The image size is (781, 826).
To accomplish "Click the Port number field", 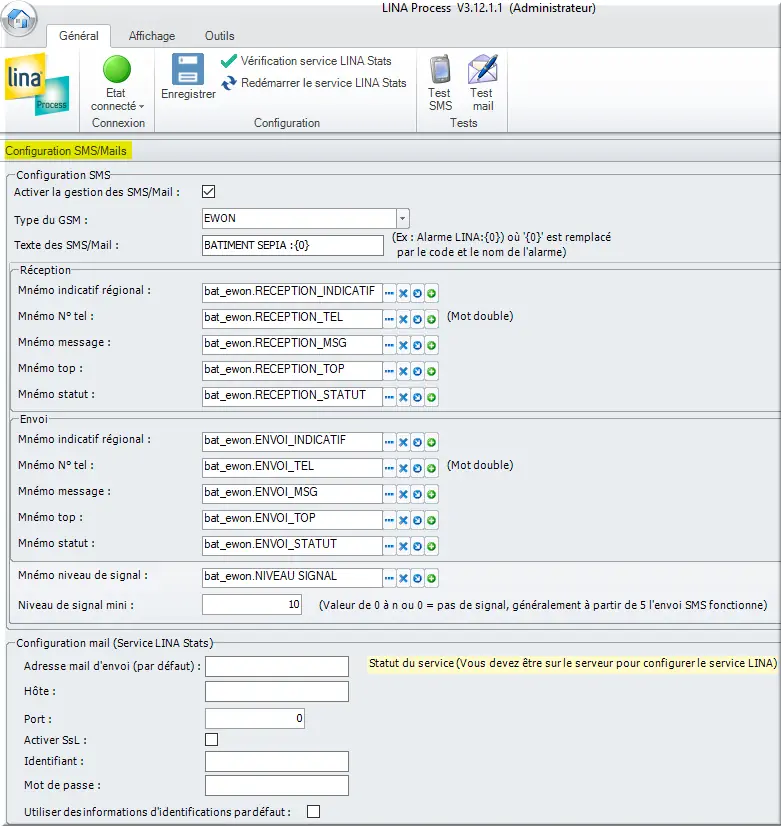I will pos(255,719).
